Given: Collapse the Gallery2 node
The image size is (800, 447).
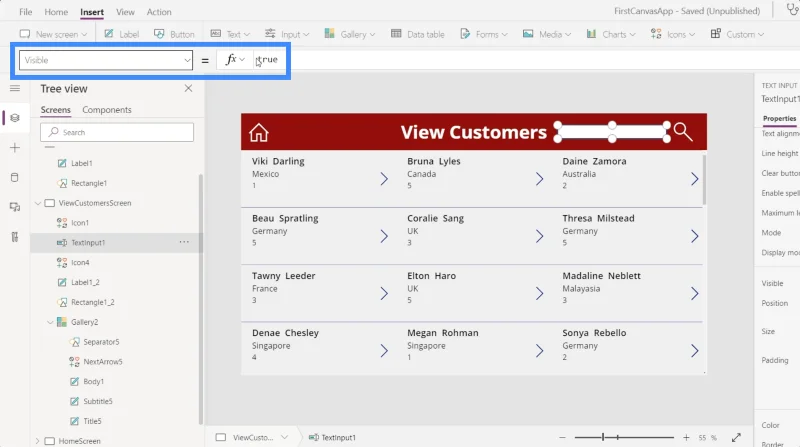Looking at the screenshot, I should tap(50, 322).
